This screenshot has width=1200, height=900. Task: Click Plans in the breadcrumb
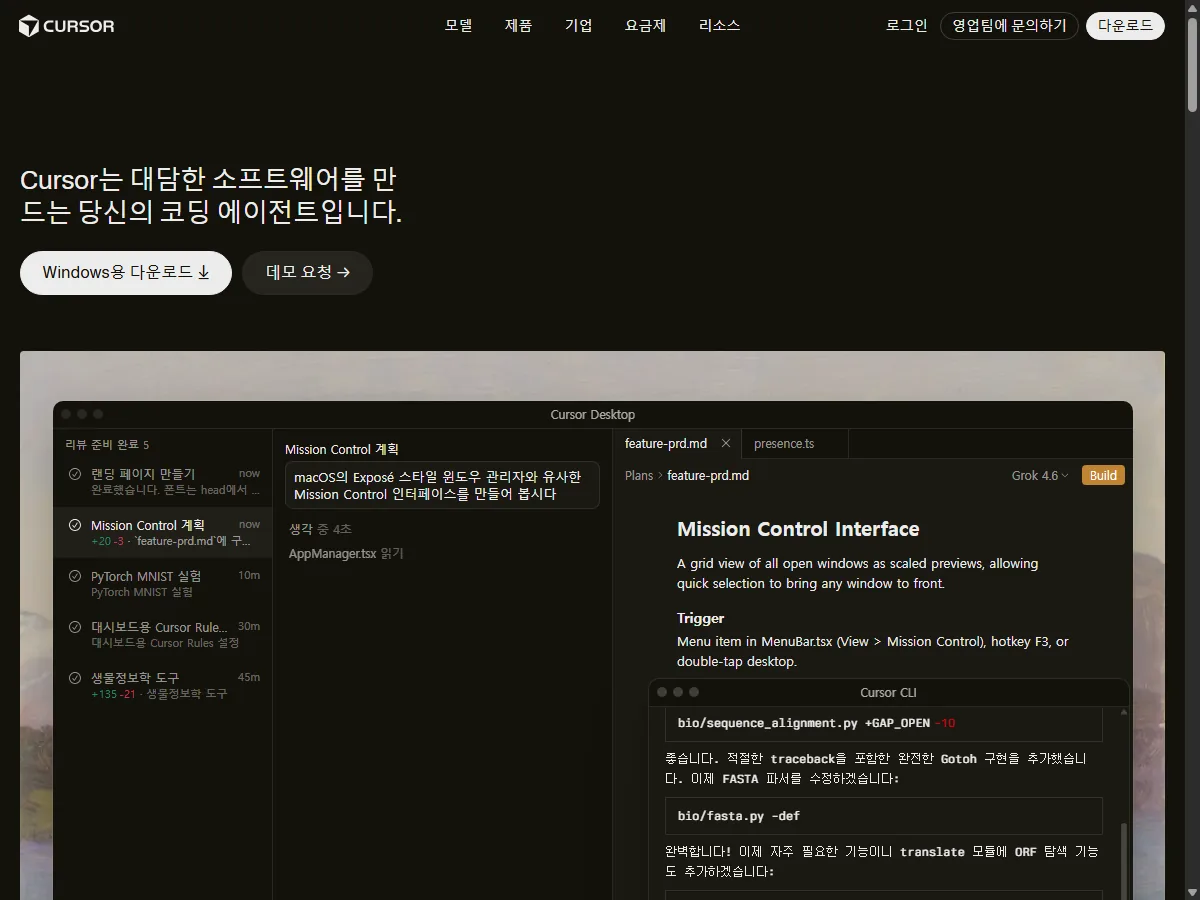(639, 475)
